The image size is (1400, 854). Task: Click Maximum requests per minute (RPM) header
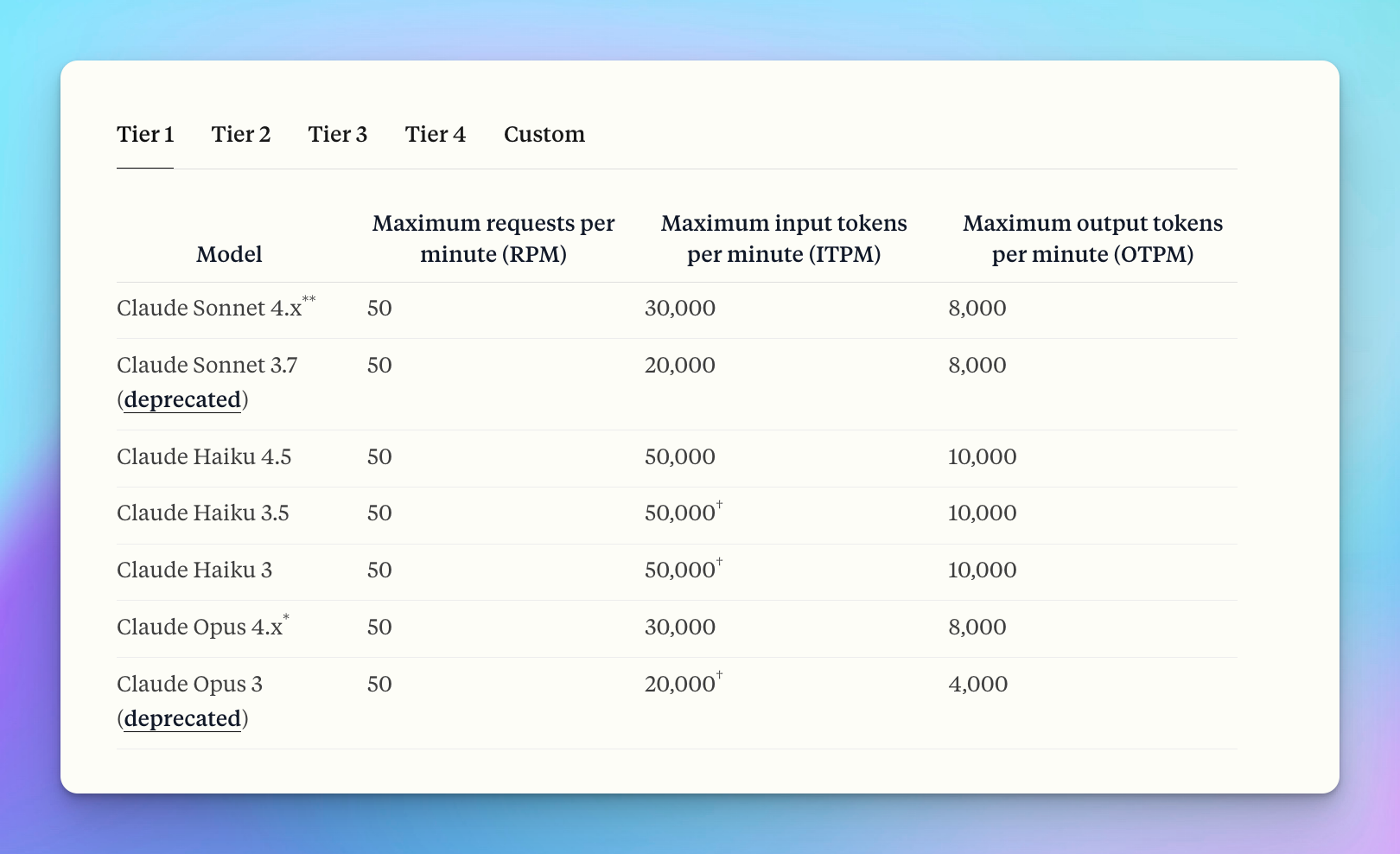pos(493,239)
